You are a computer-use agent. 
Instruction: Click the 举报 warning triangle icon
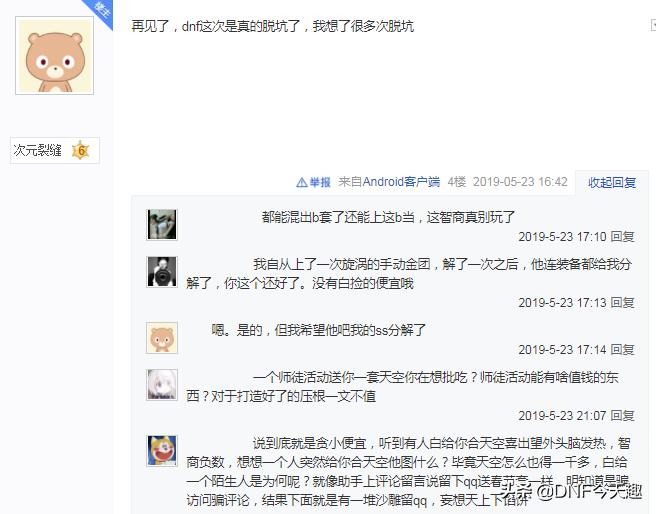(302, 182)
